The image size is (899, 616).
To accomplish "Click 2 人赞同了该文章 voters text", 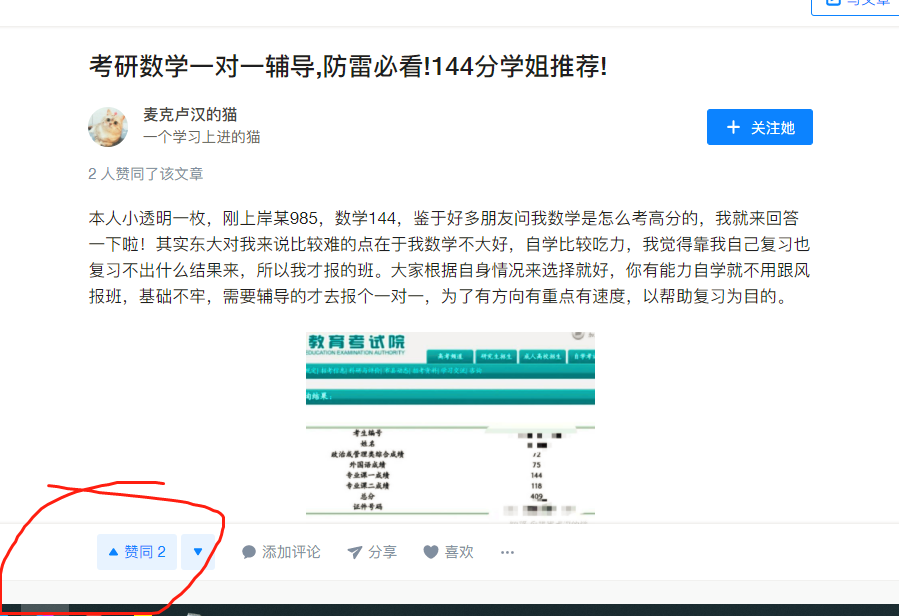I will pyautogui.click(x=146, y=174).
